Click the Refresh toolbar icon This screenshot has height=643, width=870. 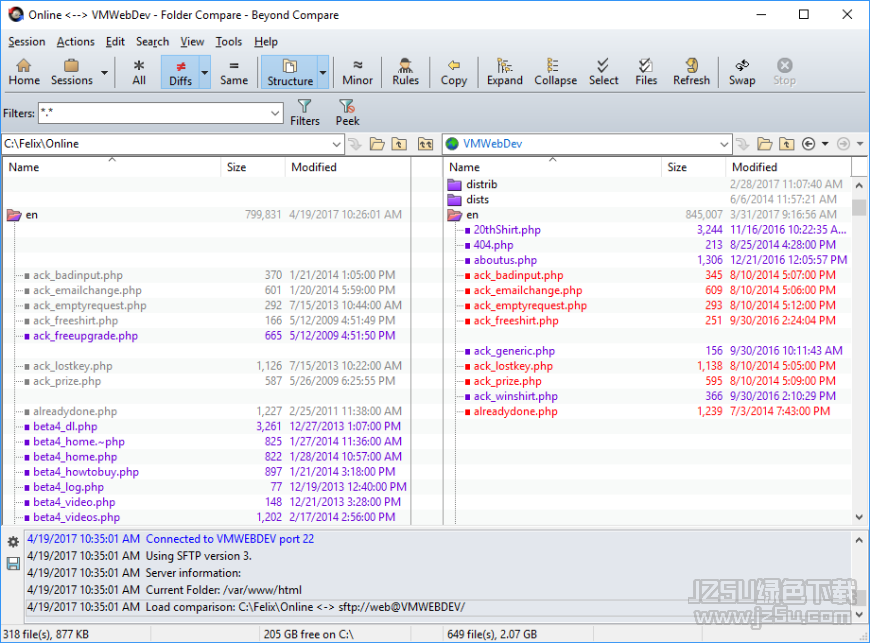coord(691,72)
